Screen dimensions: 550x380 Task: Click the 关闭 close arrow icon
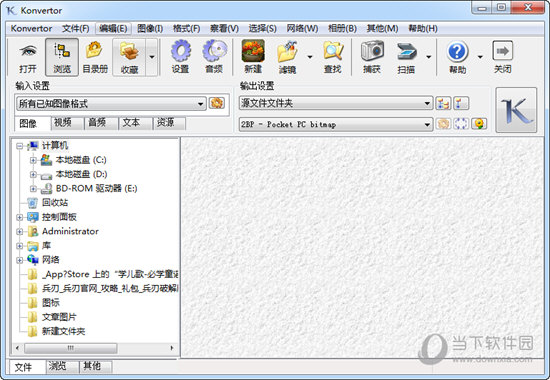pyautogui.click(x=503, y=51)
